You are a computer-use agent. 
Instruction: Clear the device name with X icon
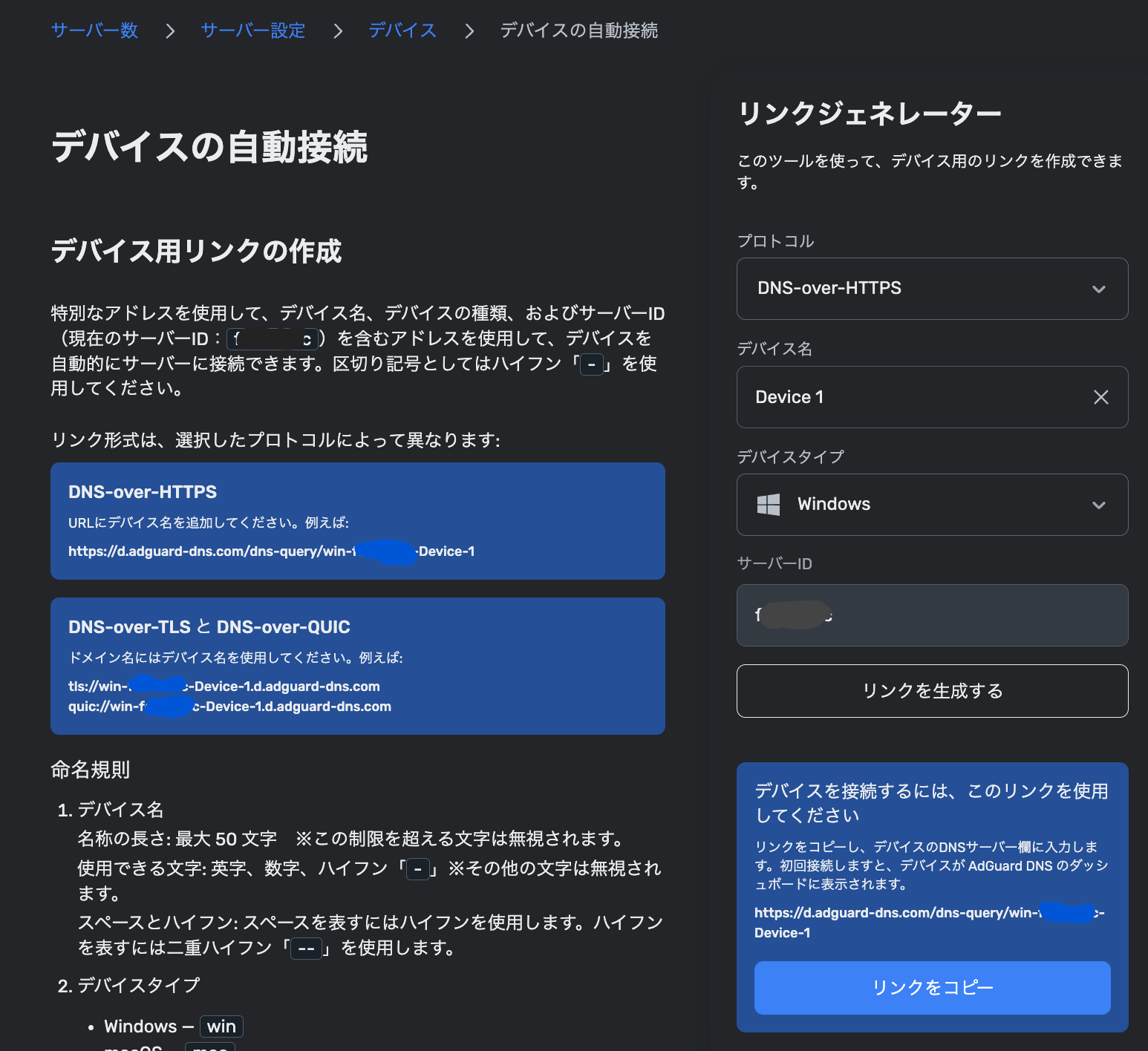pos(1100,397)
